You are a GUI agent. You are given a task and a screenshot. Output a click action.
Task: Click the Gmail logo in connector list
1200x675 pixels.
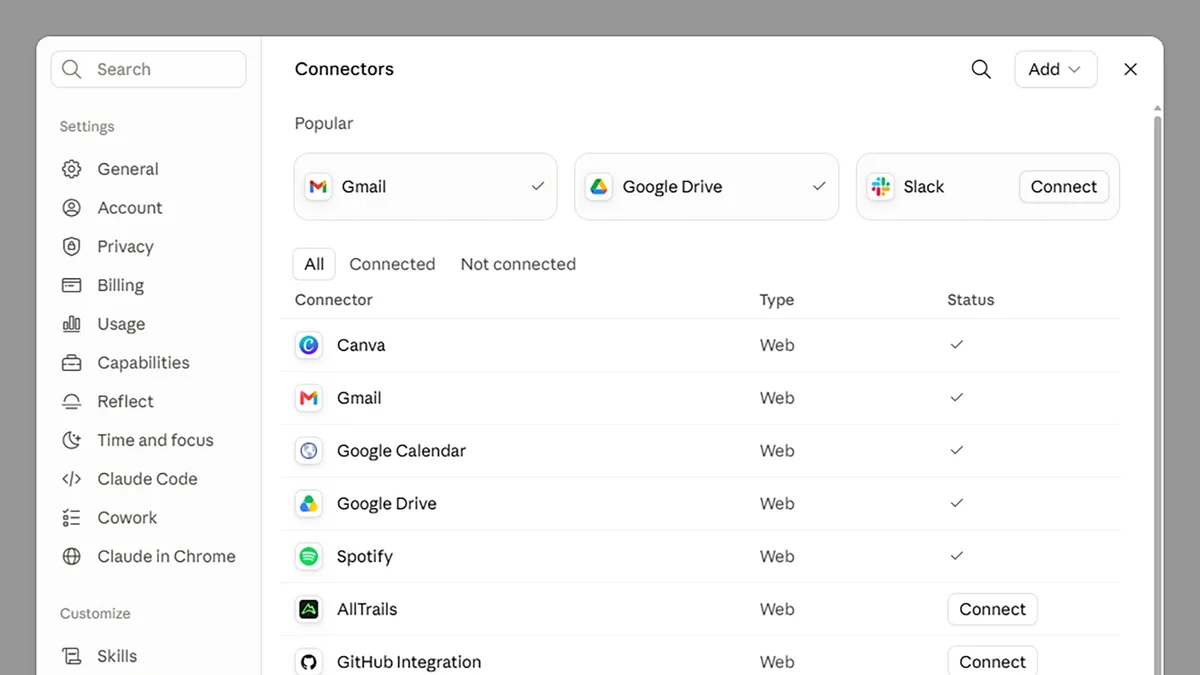pyautogui.click(x=309, y=398)
